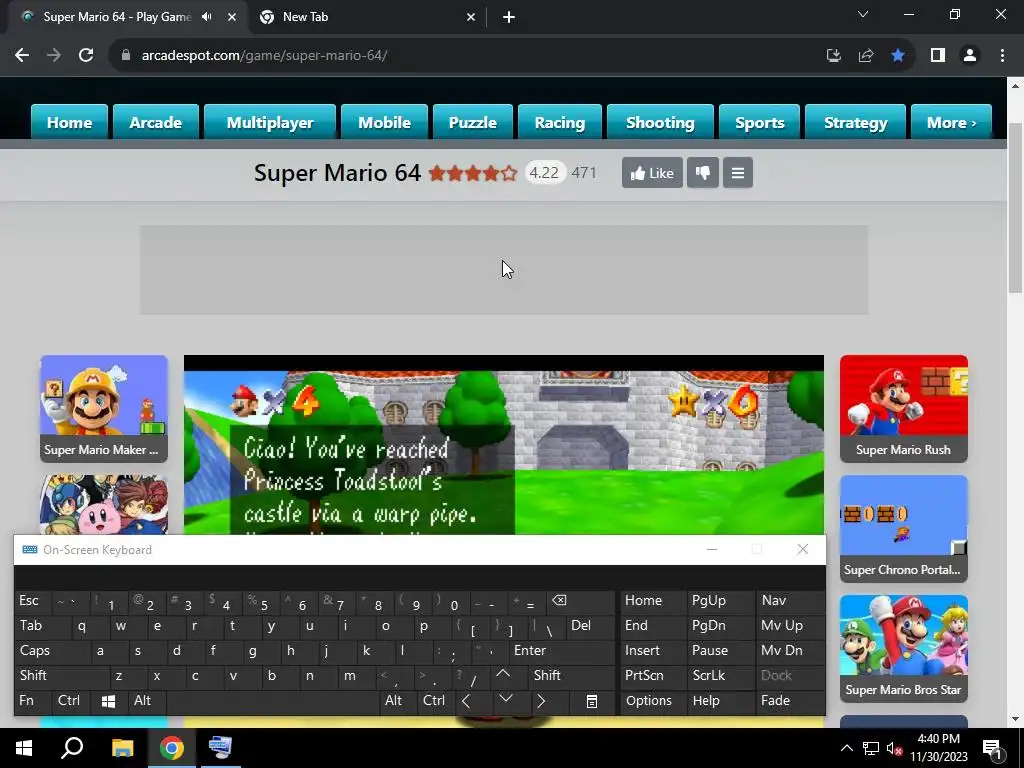Mute the Super Mario 64 tab audio
Image resolution: width=1024 pixels, height=768 pixels.
pyautogui.click(x=207, y=17)
